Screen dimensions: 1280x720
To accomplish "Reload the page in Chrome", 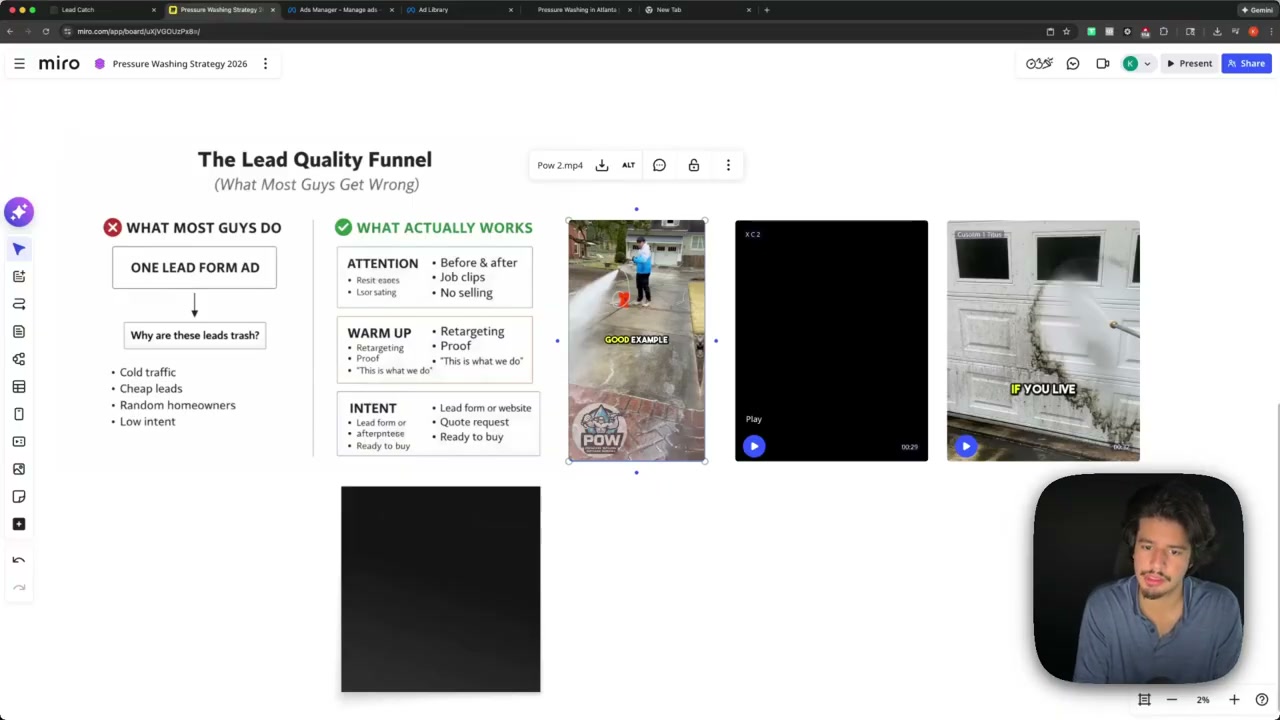I will coord(45,31).
